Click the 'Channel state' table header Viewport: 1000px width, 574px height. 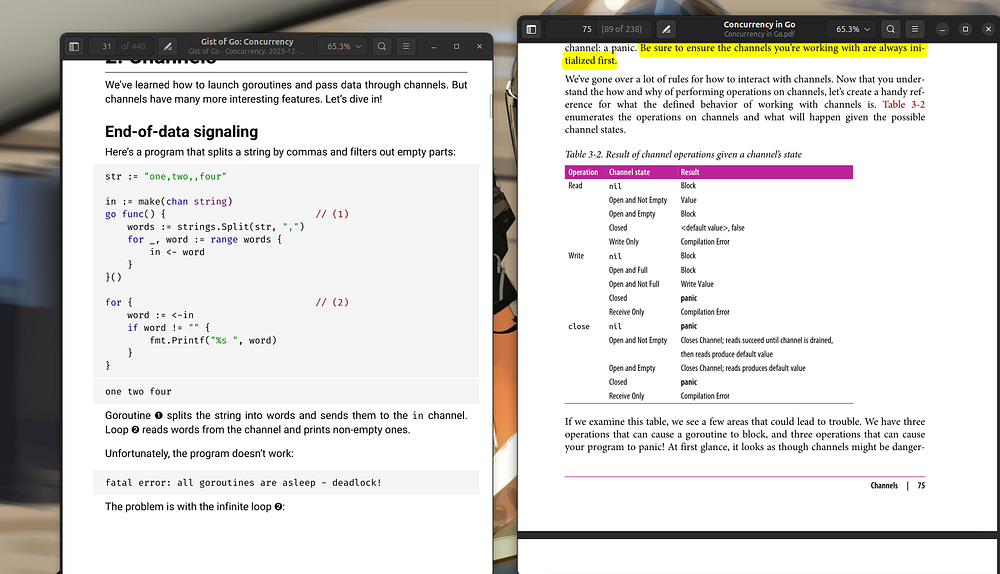(x=629, y=172)
